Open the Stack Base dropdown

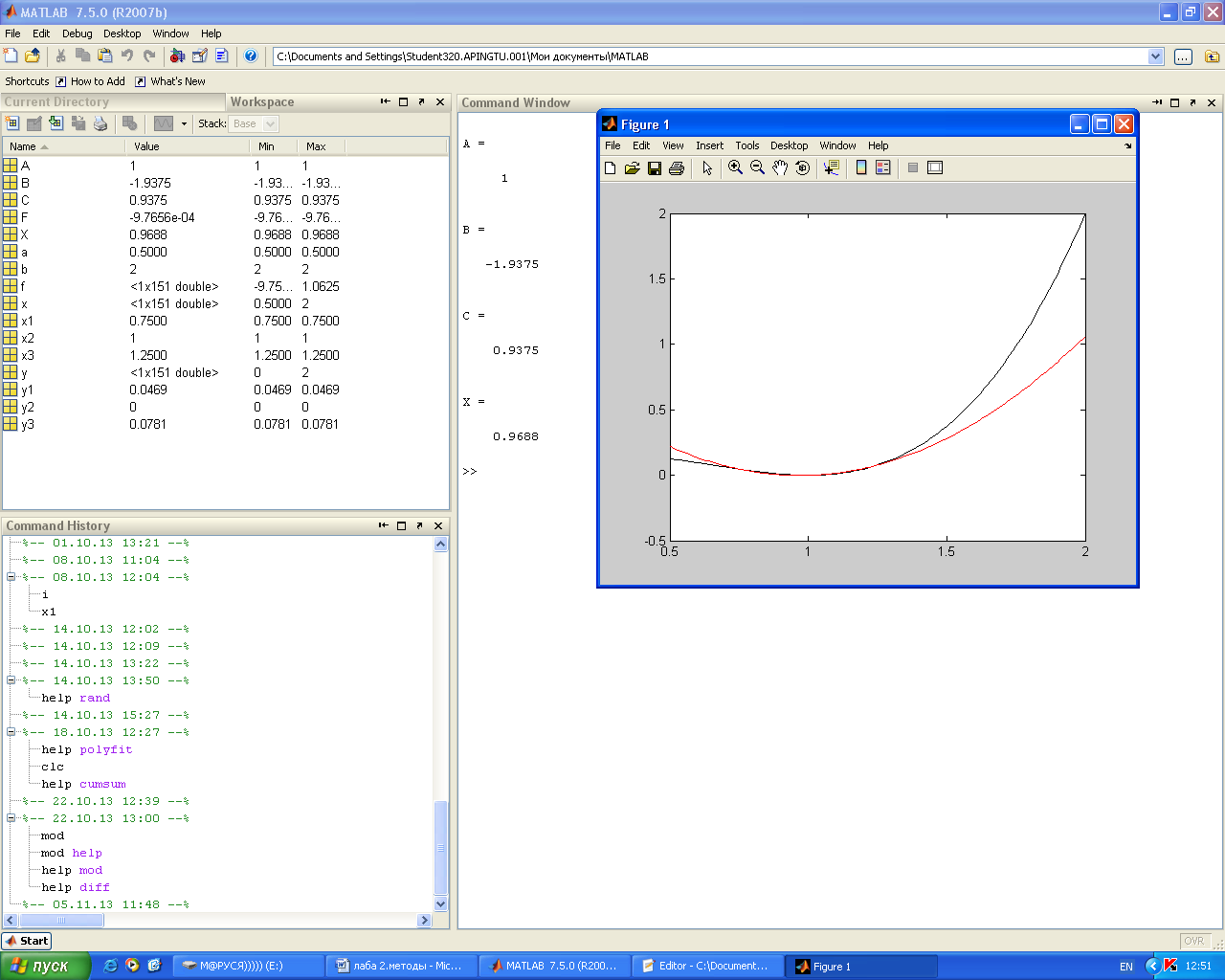click(x=254, y=123)
